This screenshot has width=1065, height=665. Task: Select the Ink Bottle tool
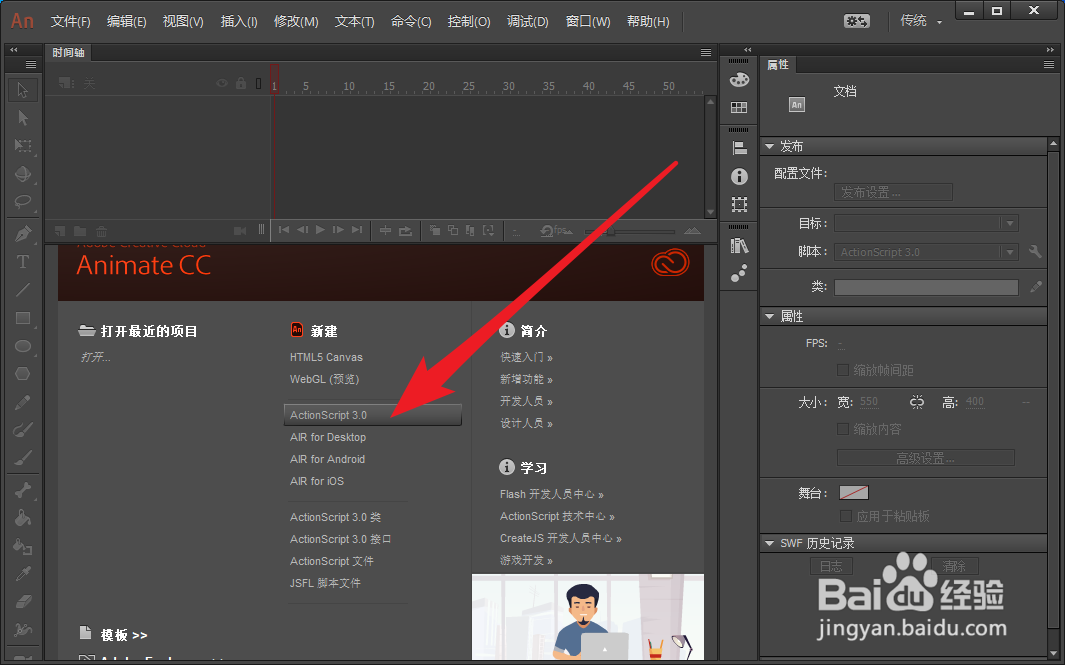pyautogui.click(x=22, y=546)
